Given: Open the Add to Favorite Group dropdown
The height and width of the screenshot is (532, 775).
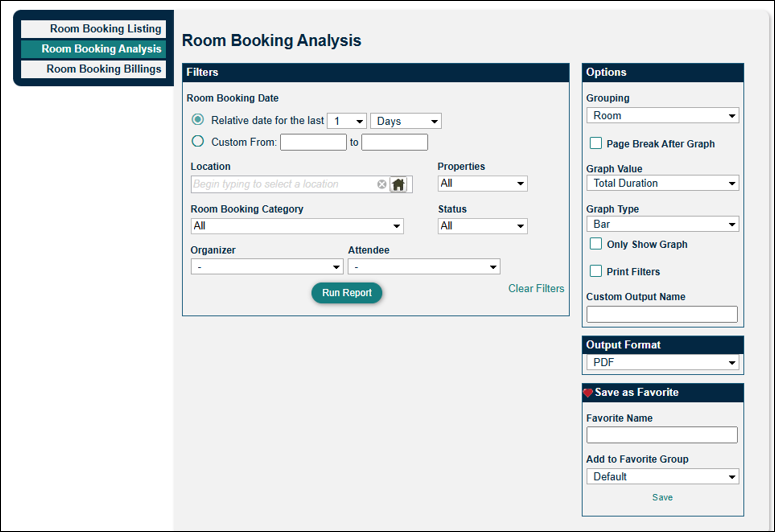Looking at the screenshot, I should [x=663, y=477].
